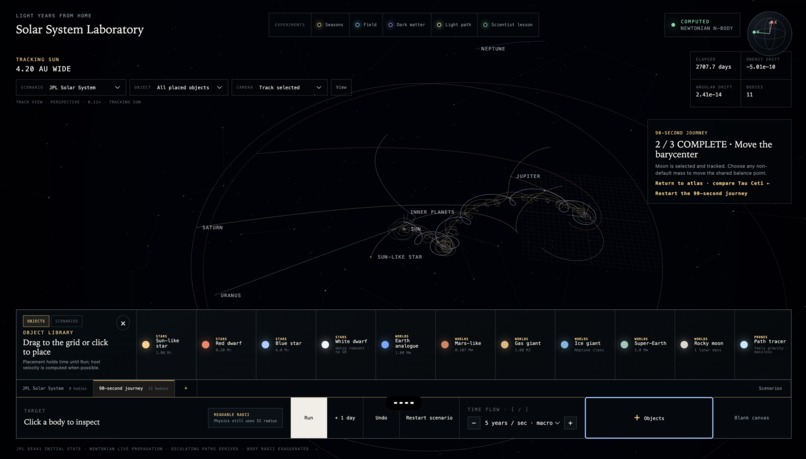806x459 pixels.
Task: Click the Solar System Laboratory title
Action: pos(80,29)
